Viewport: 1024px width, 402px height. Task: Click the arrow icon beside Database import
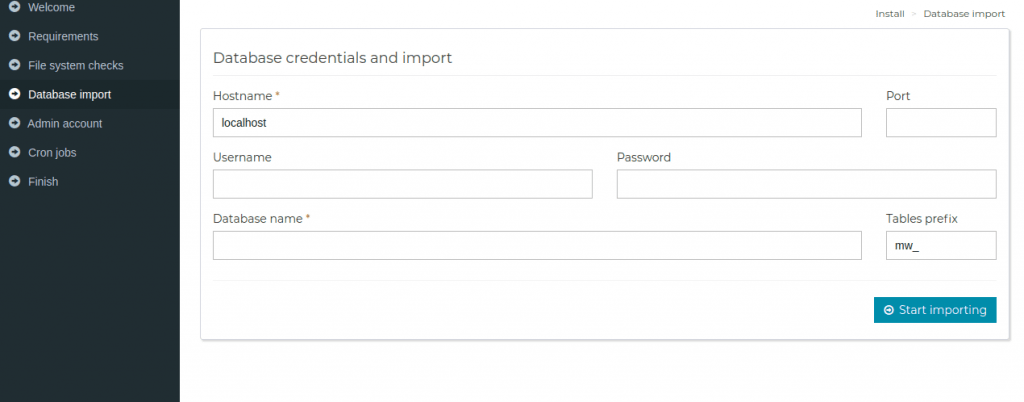pyautogui.click(x=14, y=94)
